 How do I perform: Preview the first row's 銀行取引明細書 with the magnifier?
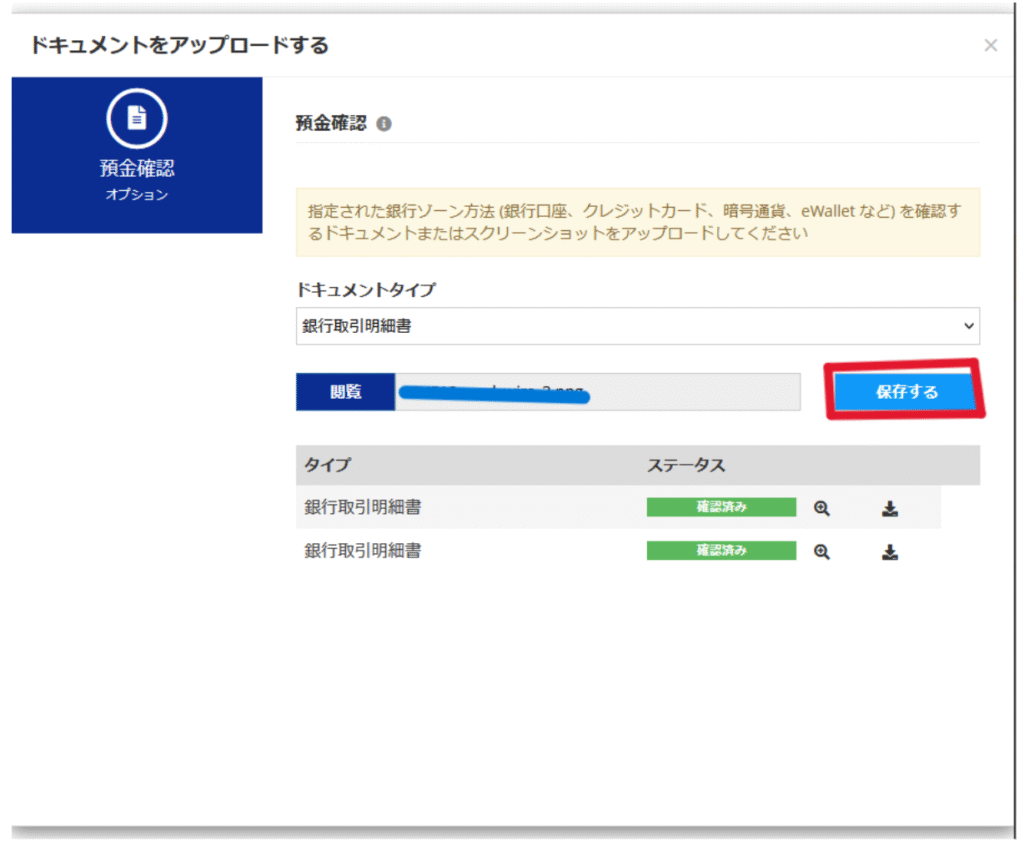point(821,508)
